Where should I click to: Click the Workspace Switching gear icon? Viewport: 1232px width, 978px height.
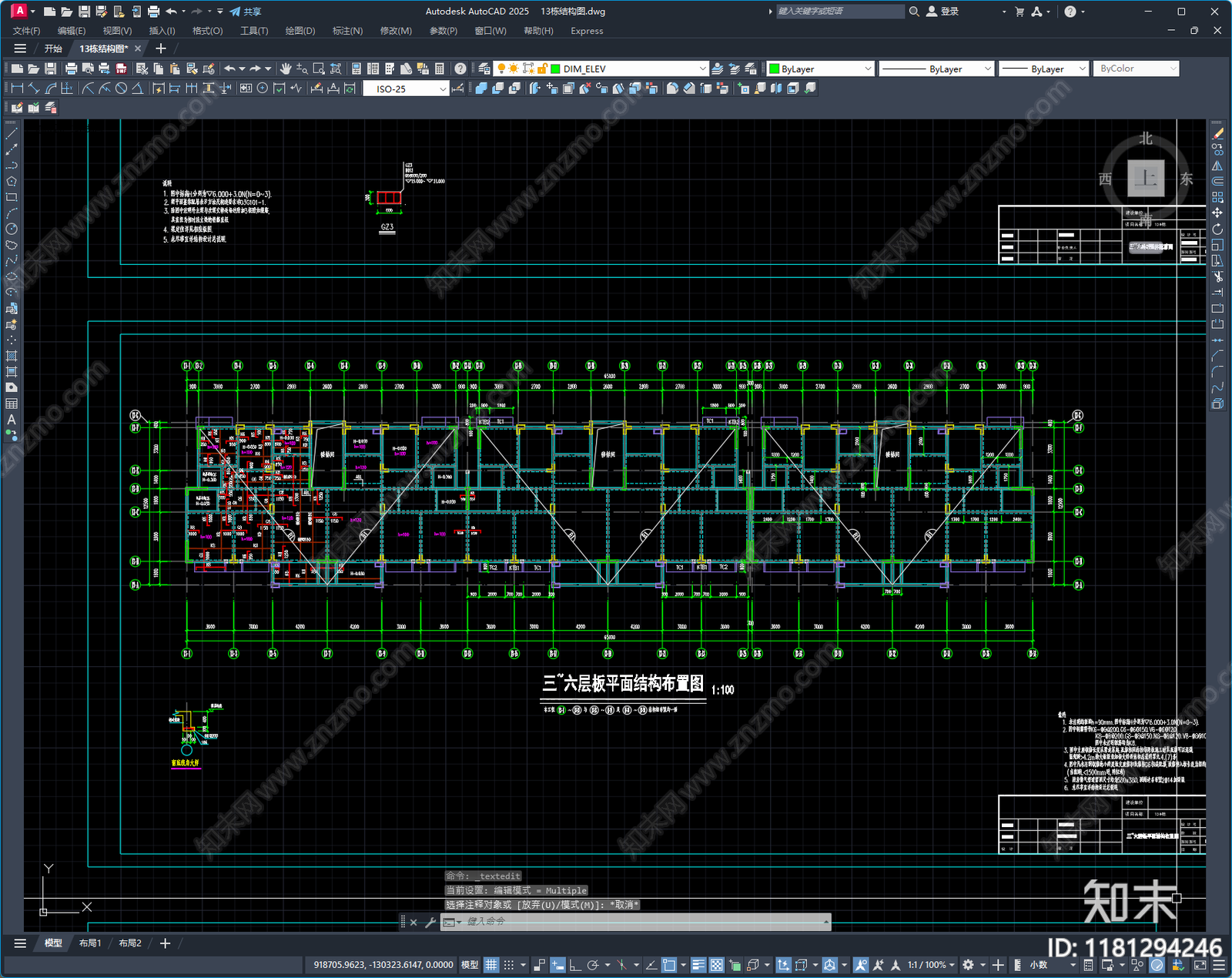pos(968,965)
